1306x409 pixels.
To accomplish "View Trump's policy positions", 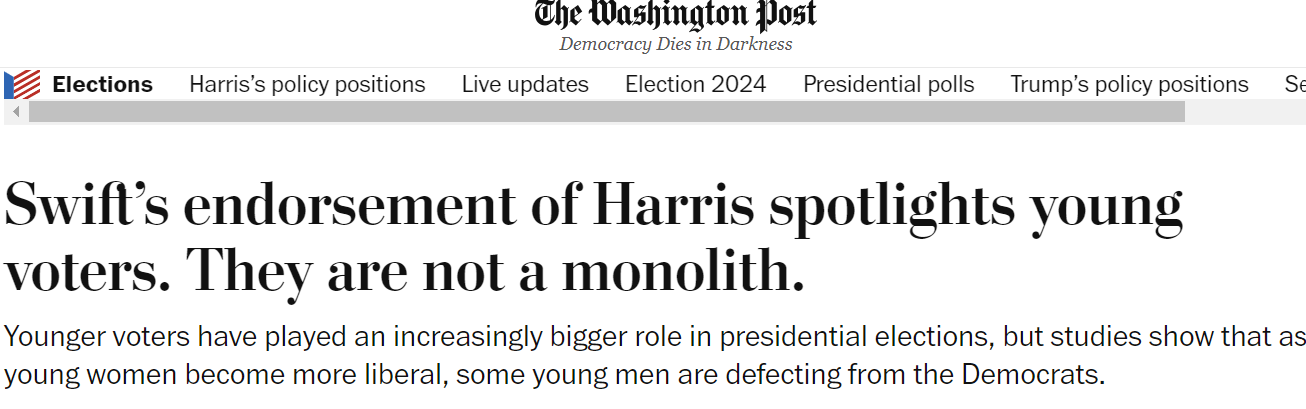I will tap(1129, 85).
